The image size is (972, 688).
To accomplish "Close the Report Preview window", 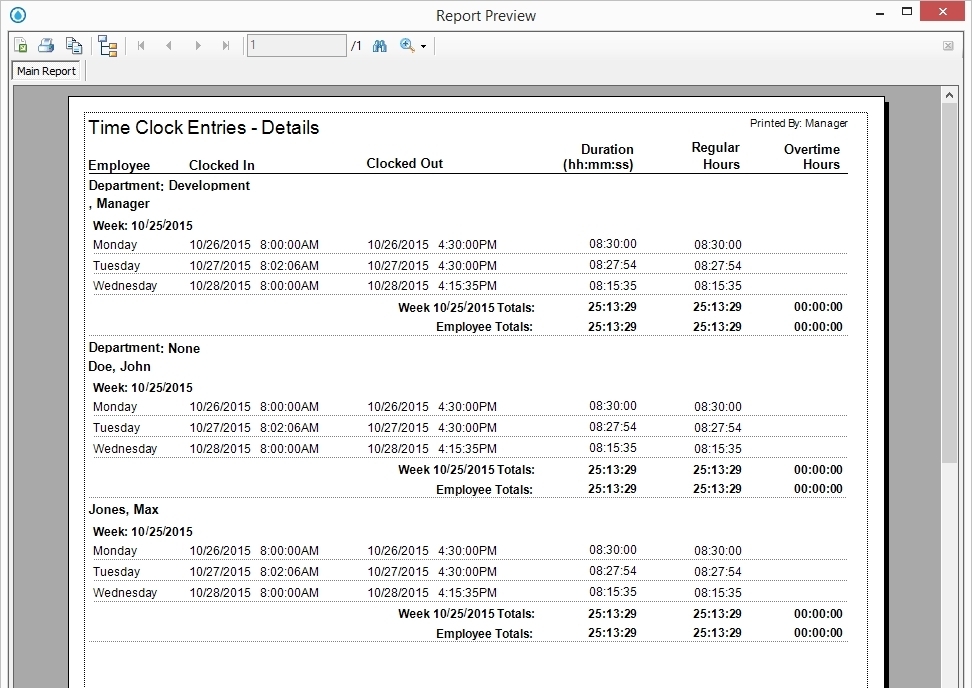I will coord(943,11).
